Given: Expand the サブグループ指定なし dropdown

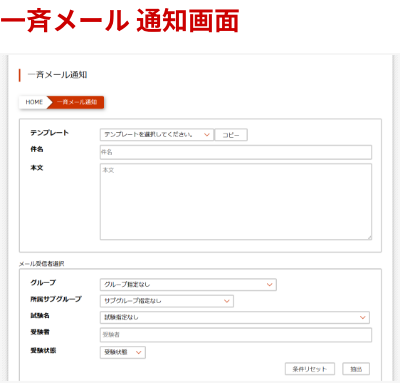Looking at the screenshot, I should tap(167, 301).
